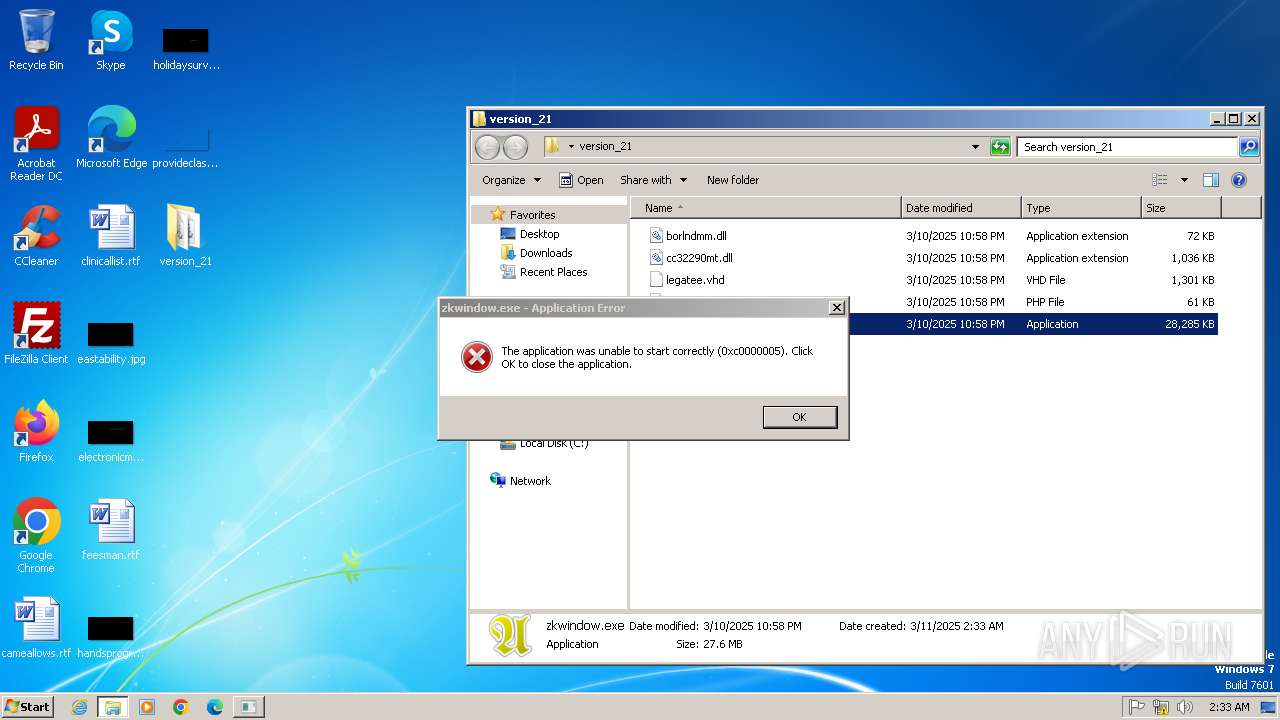
Task: Sort files by the Name column
Action: click(766, 208)
